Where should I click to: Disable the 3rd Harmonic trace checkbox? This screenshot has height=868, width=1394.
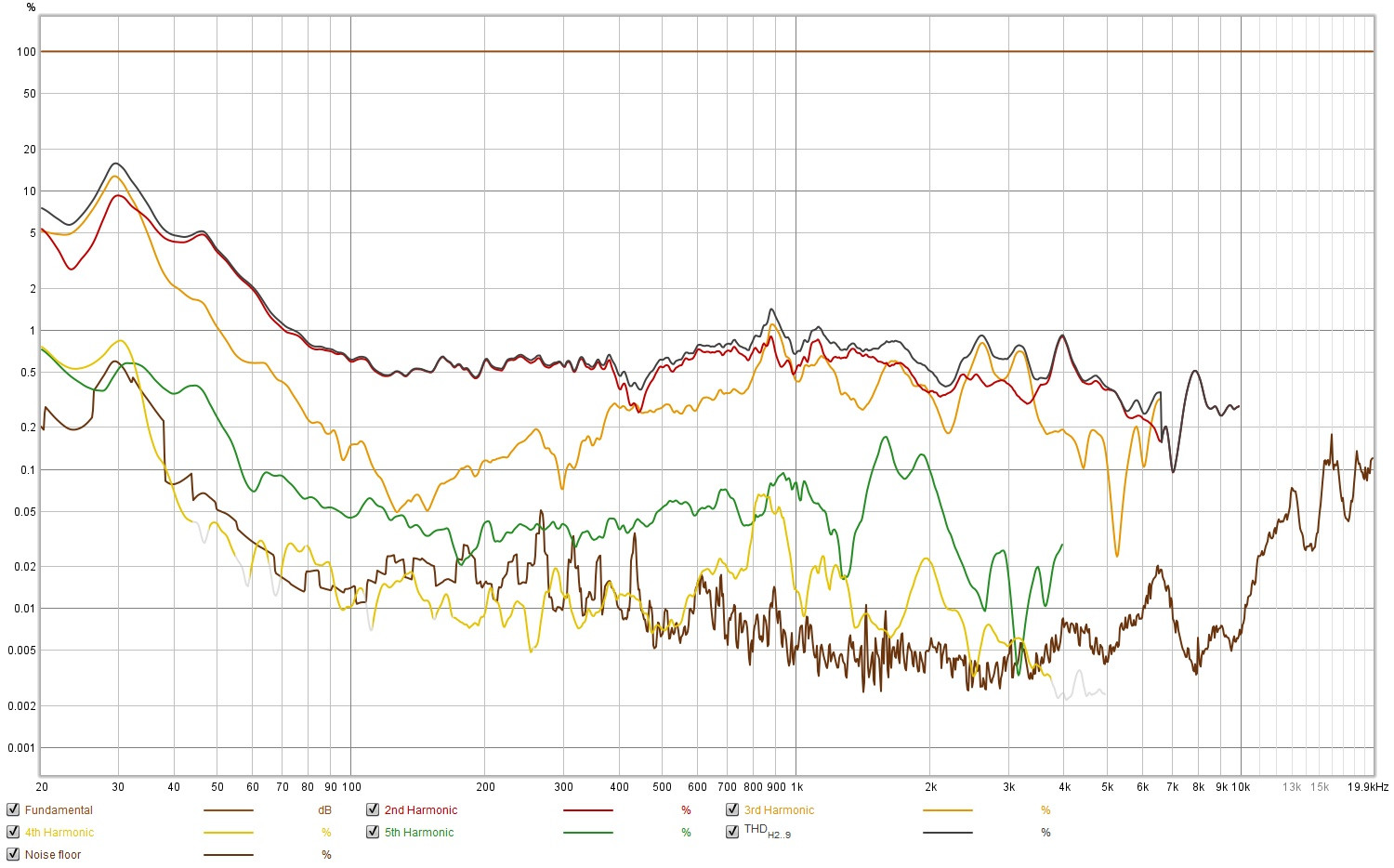click(x=732, y=809)
